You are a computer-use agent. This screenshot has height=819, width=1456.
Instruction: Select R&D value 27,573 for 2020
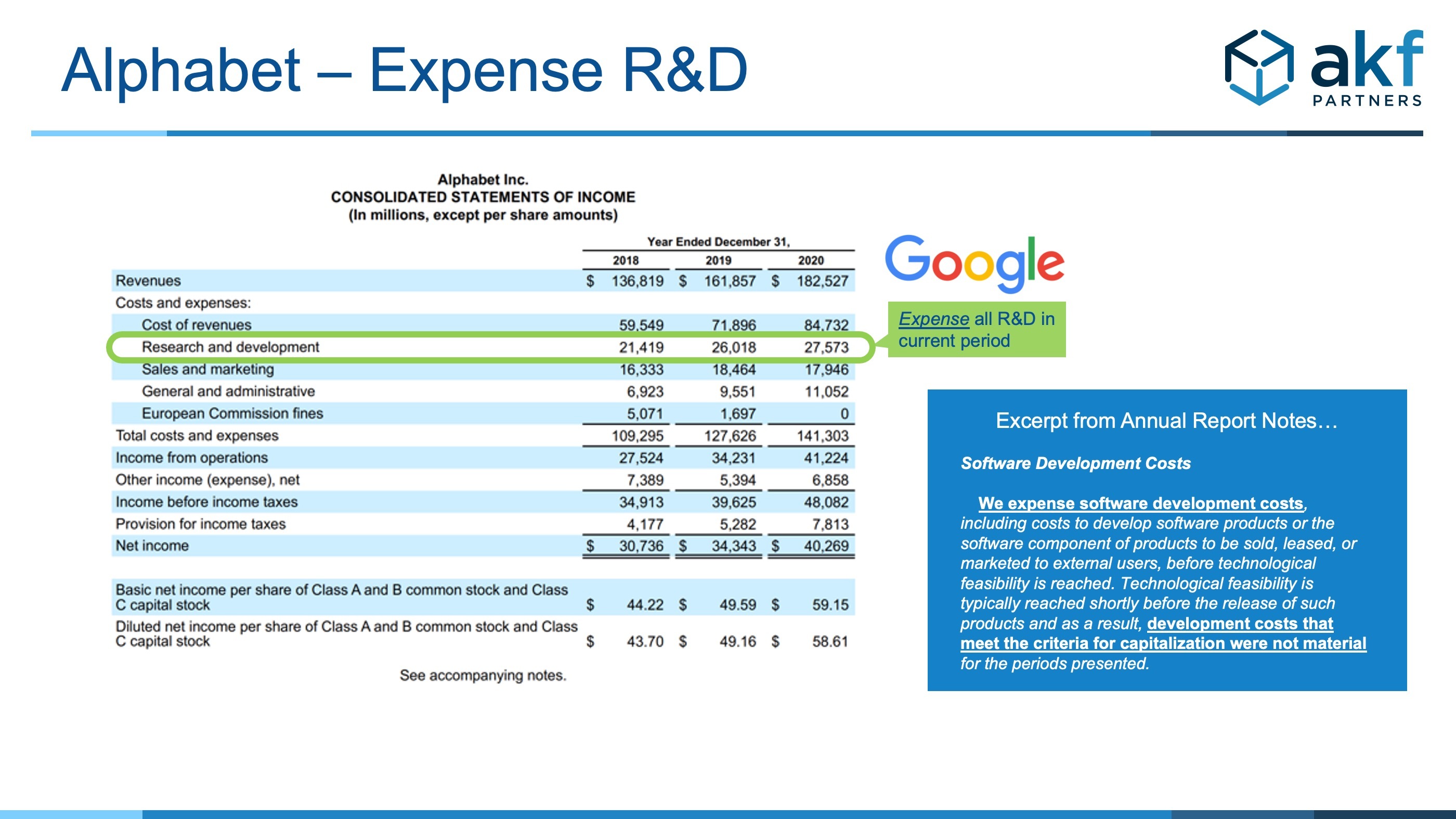click(x=826, y=347)
